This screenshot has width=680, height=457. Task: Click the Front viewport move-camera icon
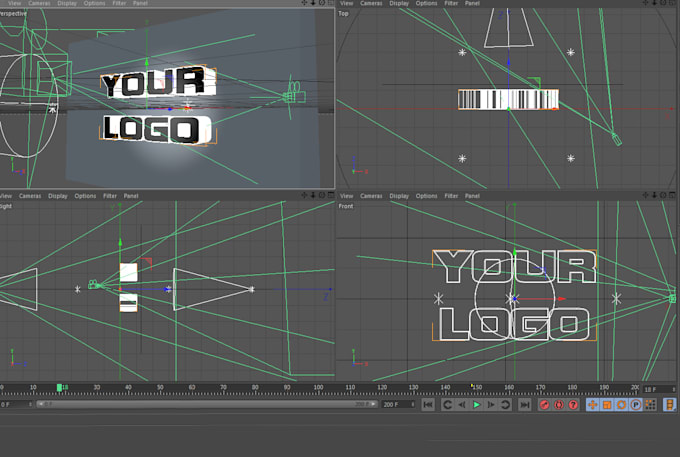tap(645, 196)
